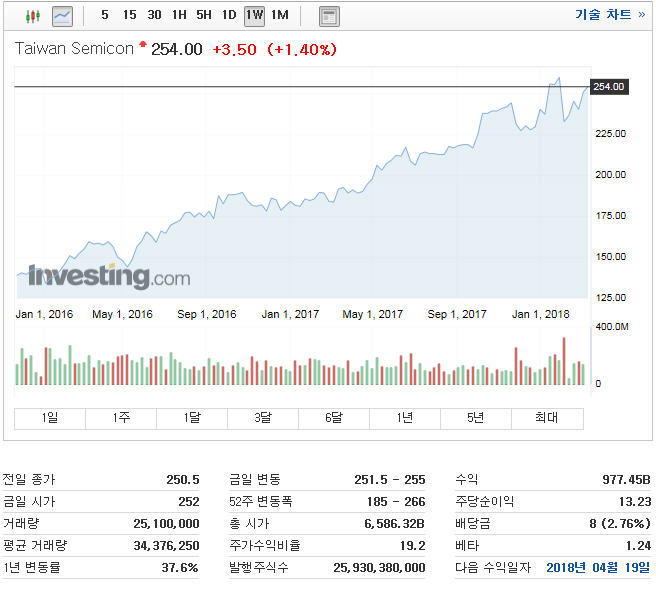Set chart interval to 5 minutes
The width and height of the screenshot is (656, 595).
(x=105, y=15)
